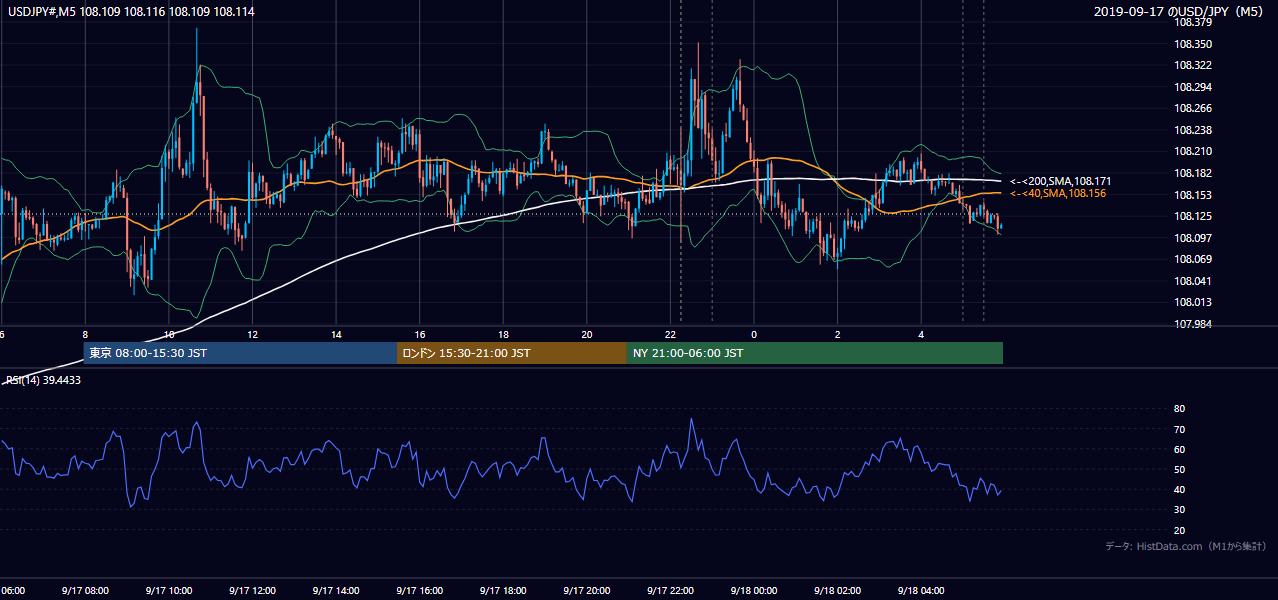Click the price axis value 108.379
This screenshot has width=1278, height=600.
[x=1195, y=23]
